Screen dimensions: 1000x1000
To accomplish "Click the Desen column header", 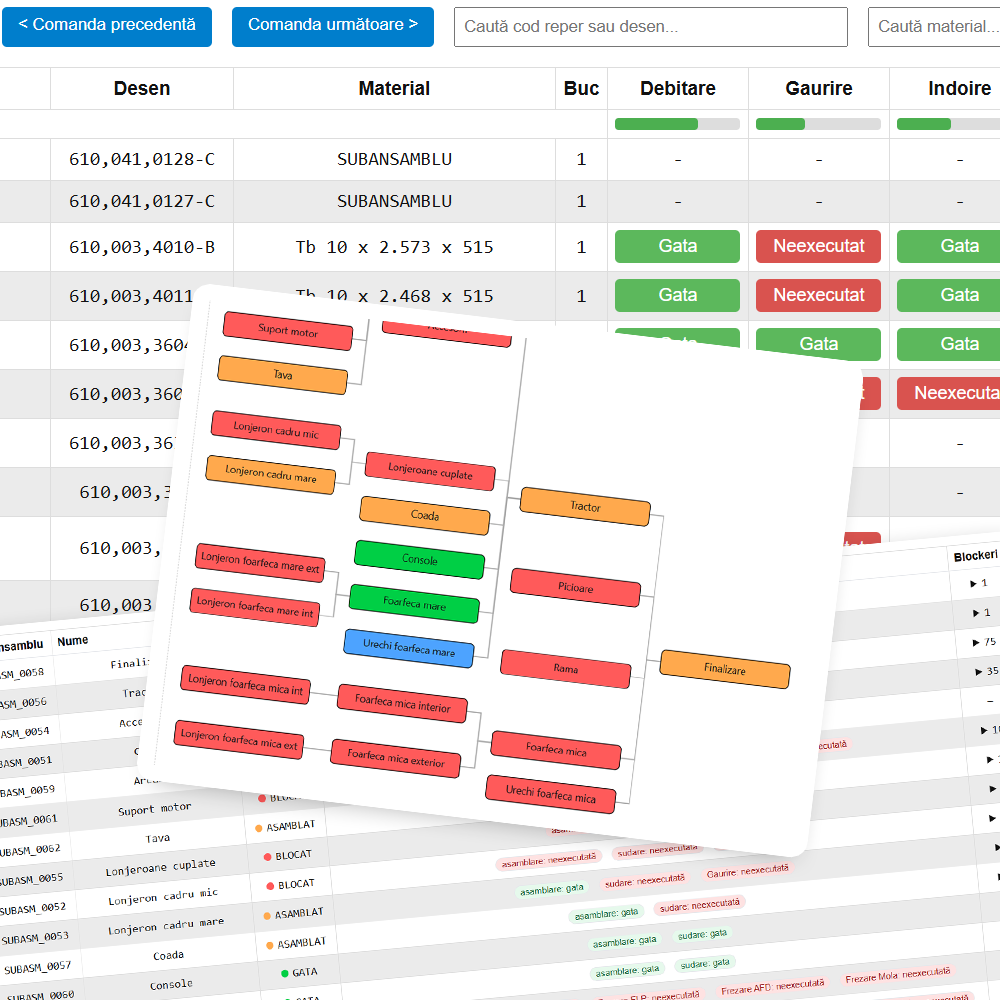I will coord(141,88).
